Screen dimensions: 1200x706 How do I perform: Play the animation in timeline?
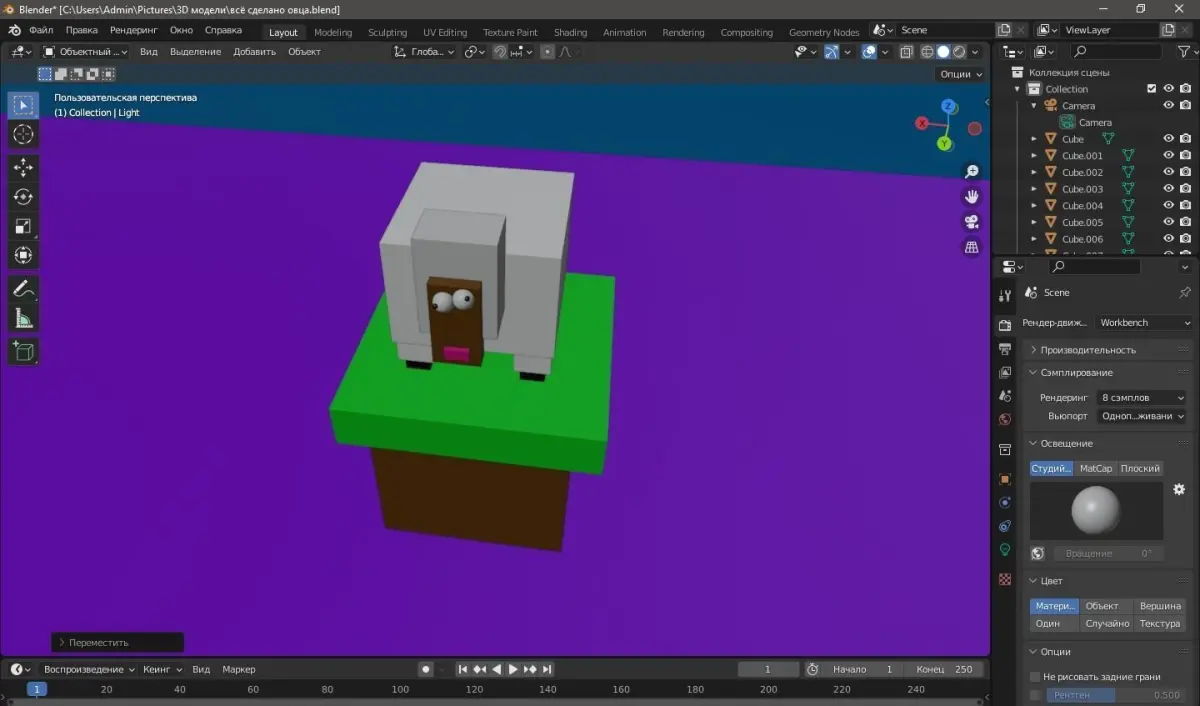513,669
